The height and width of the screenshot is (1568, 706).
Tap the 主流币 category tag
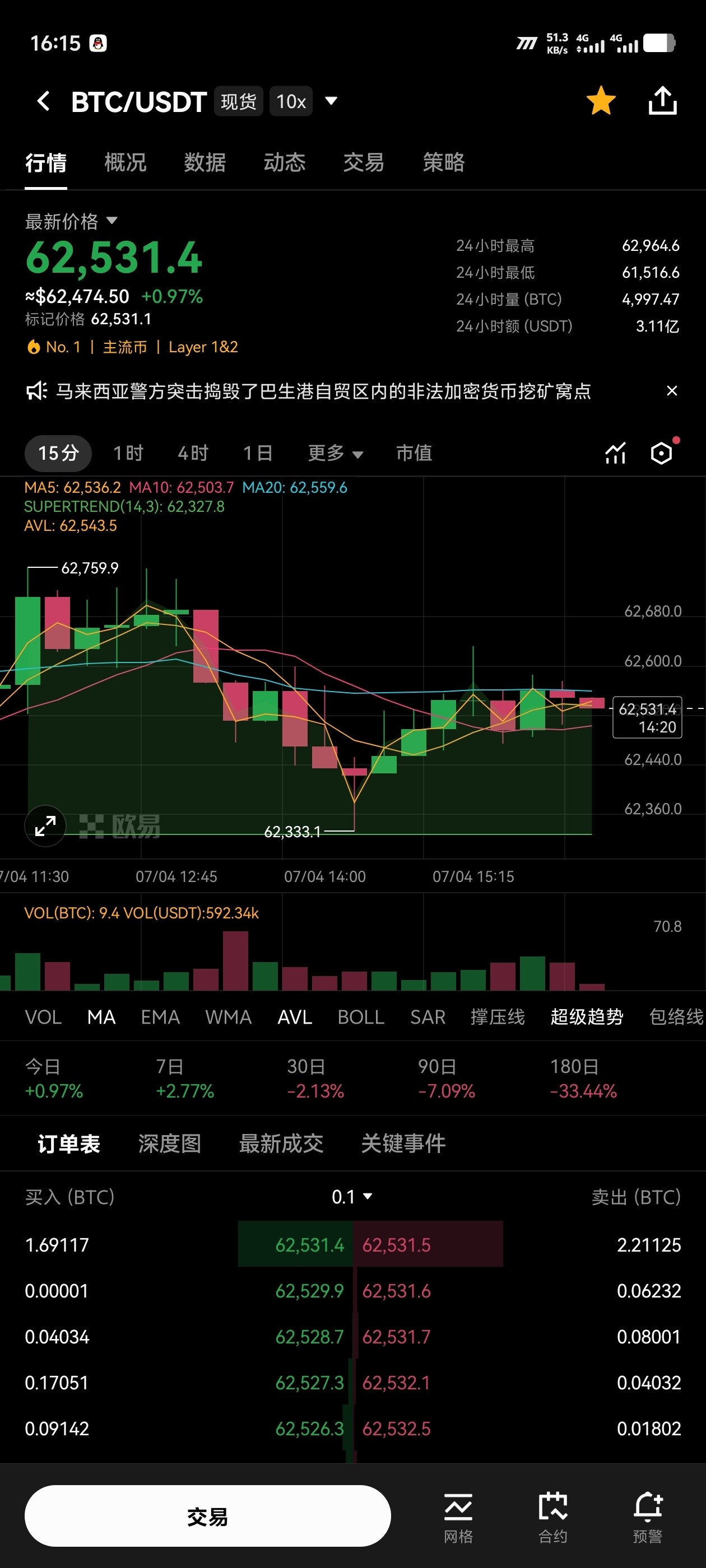tap(125, 347)
